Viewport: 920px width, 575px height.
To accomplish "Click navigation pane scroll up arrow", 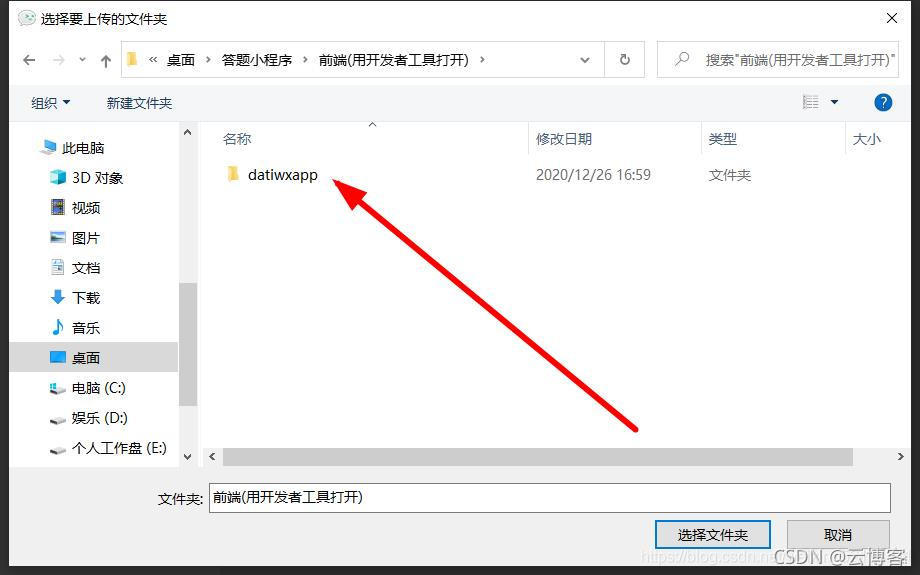I will click(x=187, y=133).
